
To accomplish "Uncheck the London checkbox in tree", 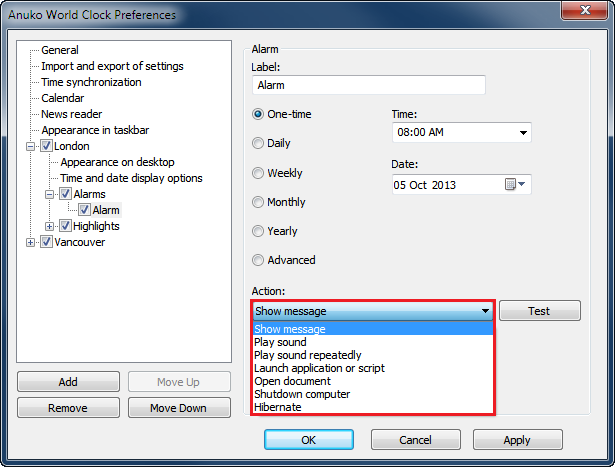I will pyautogui.click(x=47, y=146).
